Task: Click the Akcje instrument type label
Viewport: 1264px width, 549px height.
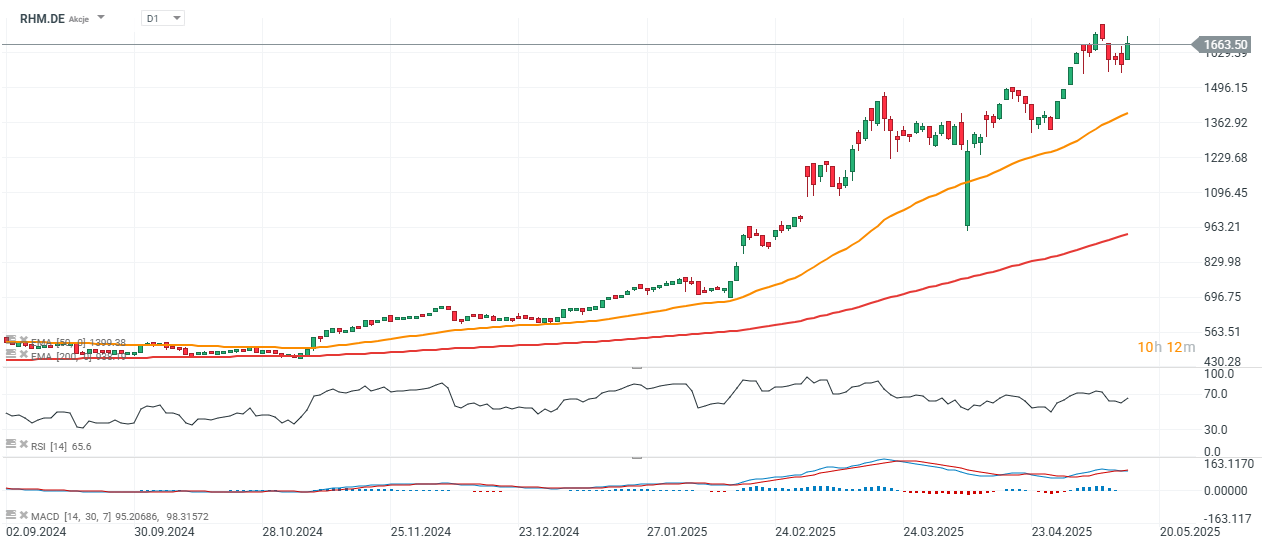Action: pos(79,19)
